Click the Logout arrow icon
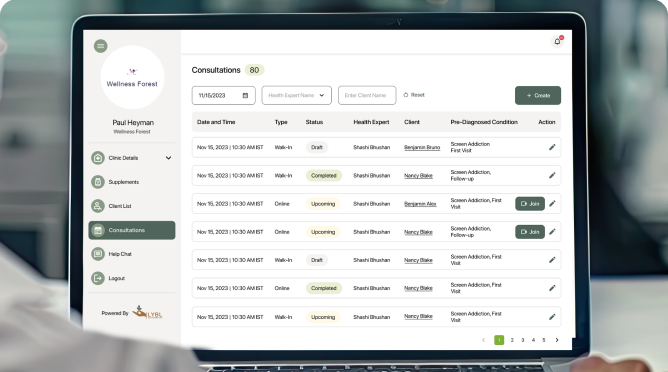The image size is (668, 372). click(98, 278)
